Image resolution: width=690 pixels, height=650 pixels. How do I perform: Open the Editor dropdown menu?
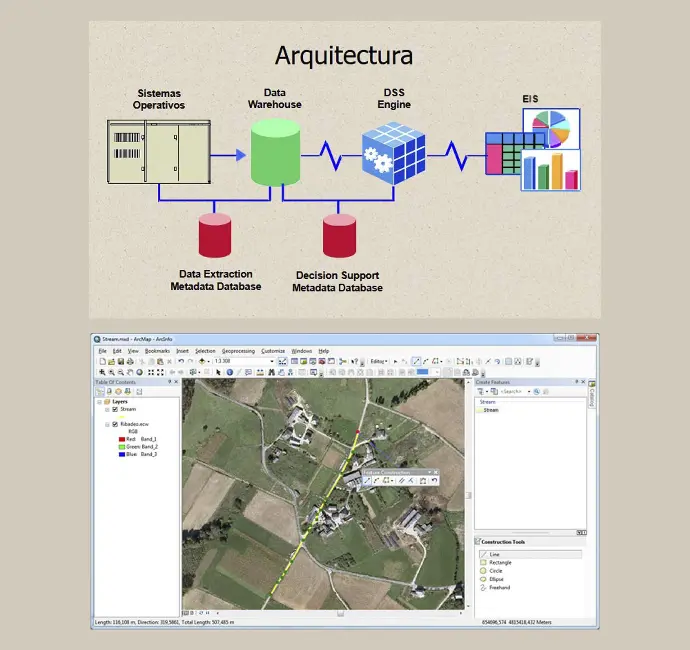(379, 361)
